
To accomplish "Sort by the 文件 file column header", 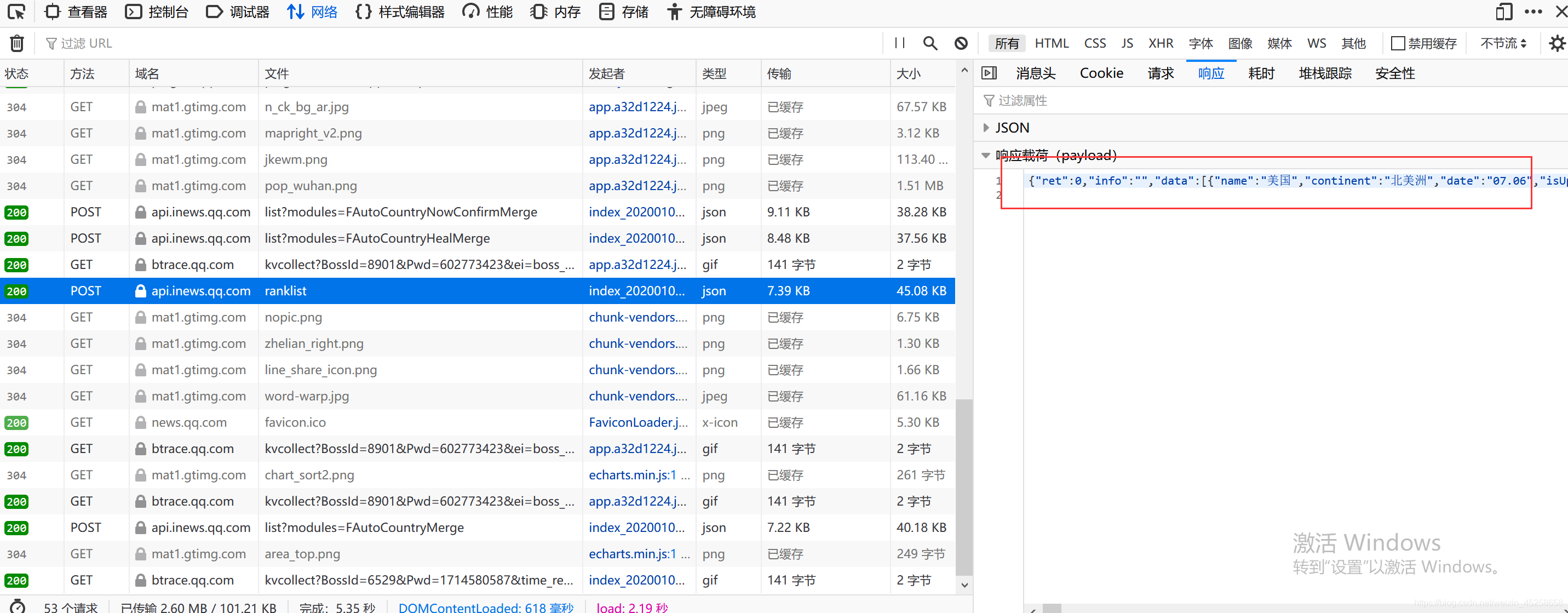I will click(x=420, y=73).
